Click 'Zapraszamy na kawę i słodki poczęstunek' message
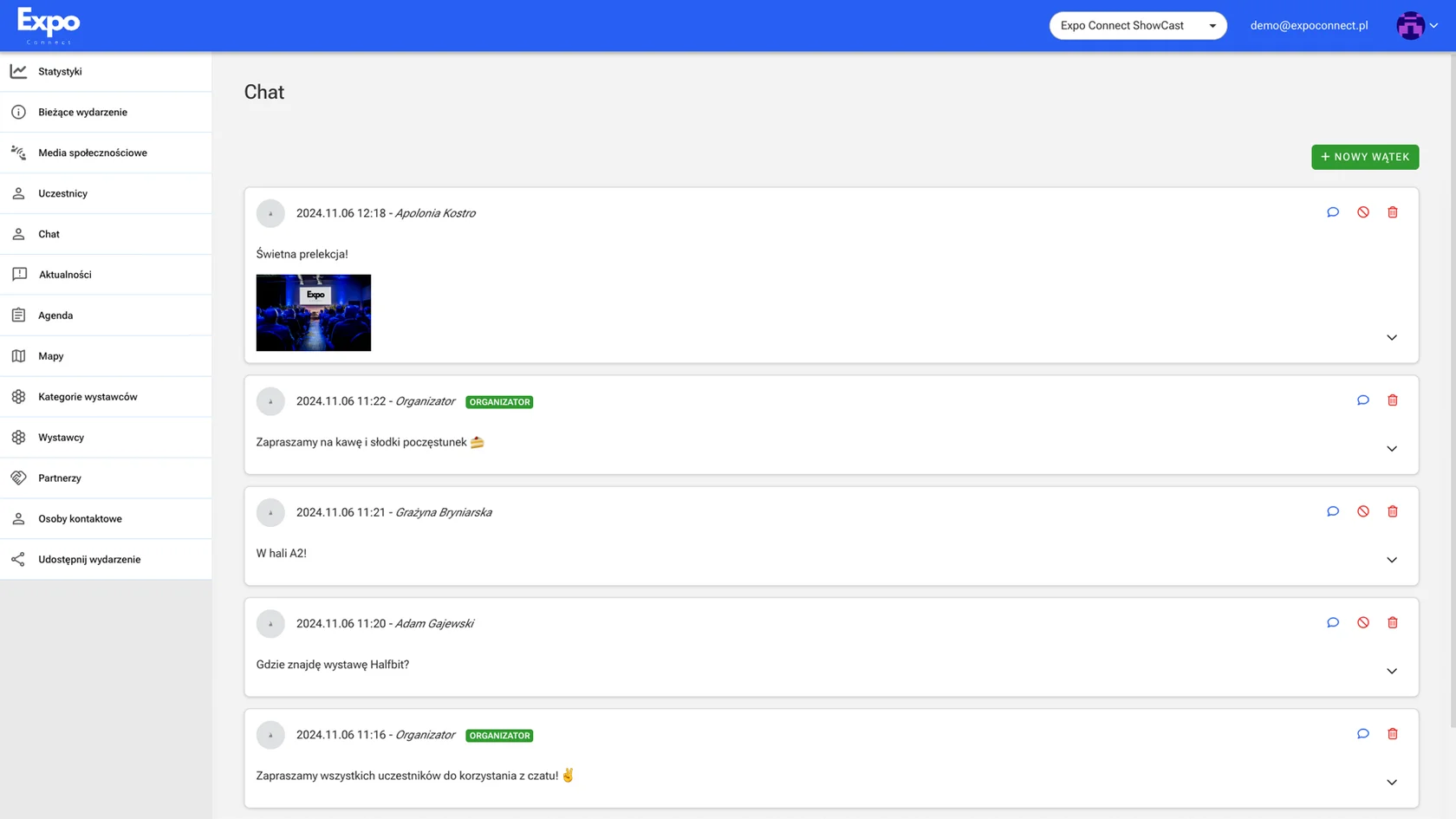Screen dimensions: 1456x819 (361, 442)
